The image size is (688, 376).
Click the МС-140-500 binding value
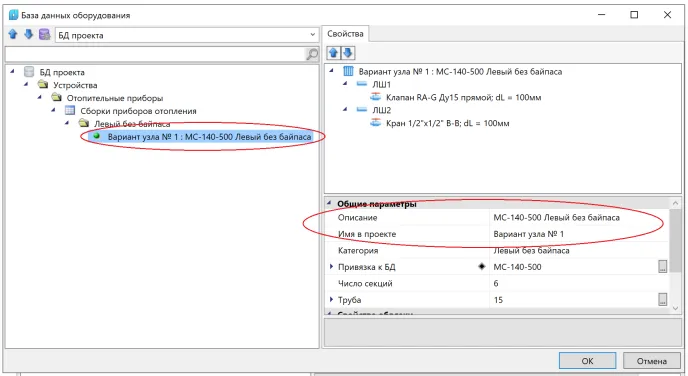click(x=517, y=267)
